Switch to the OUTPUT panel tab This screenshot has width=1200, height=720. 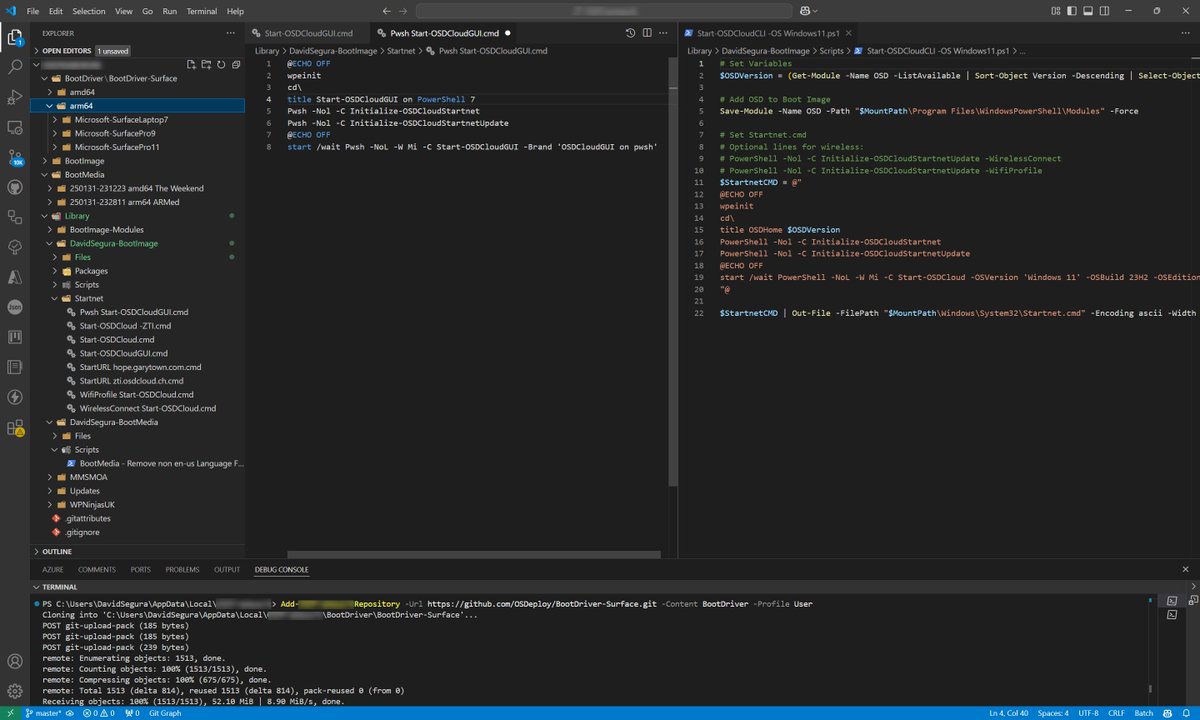pos(227,569)
